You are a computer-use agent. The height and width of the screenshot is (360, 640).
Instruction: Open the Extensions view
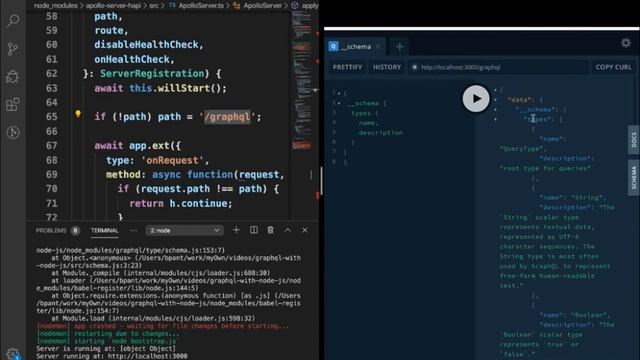click(x=13, y=104)
